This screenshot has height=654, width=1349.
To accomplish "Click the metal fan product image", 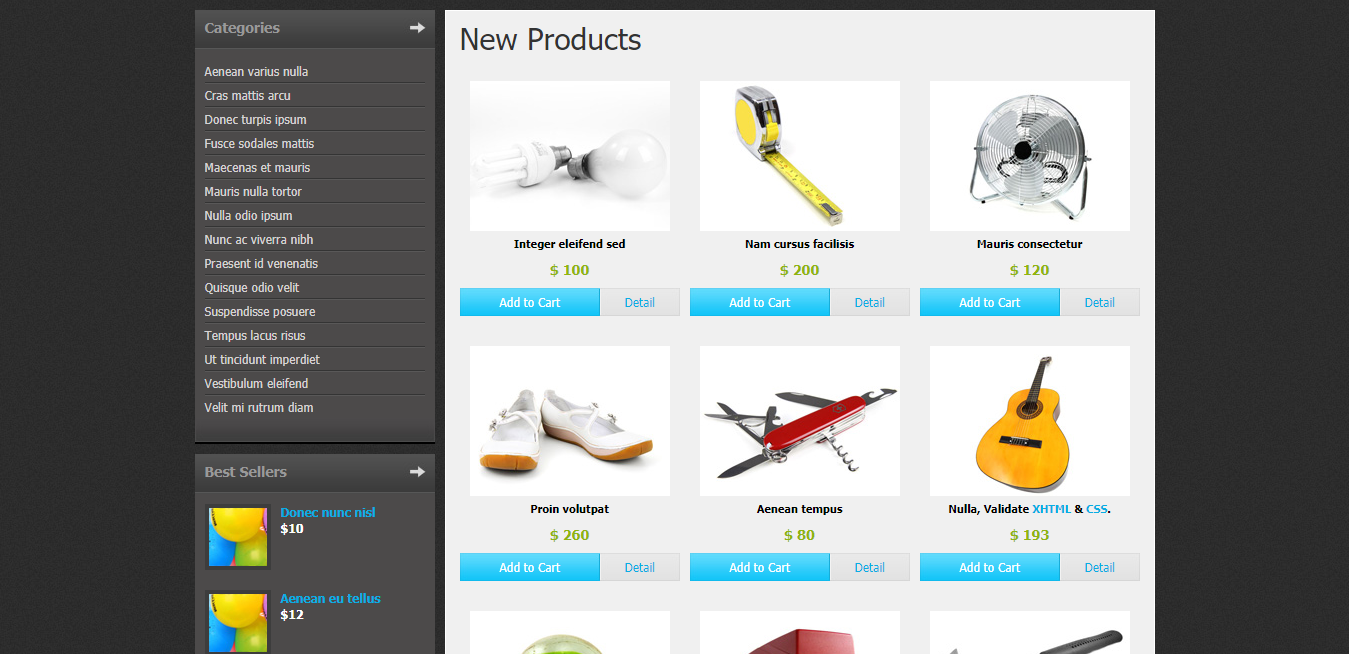I will coord(1030,156).
